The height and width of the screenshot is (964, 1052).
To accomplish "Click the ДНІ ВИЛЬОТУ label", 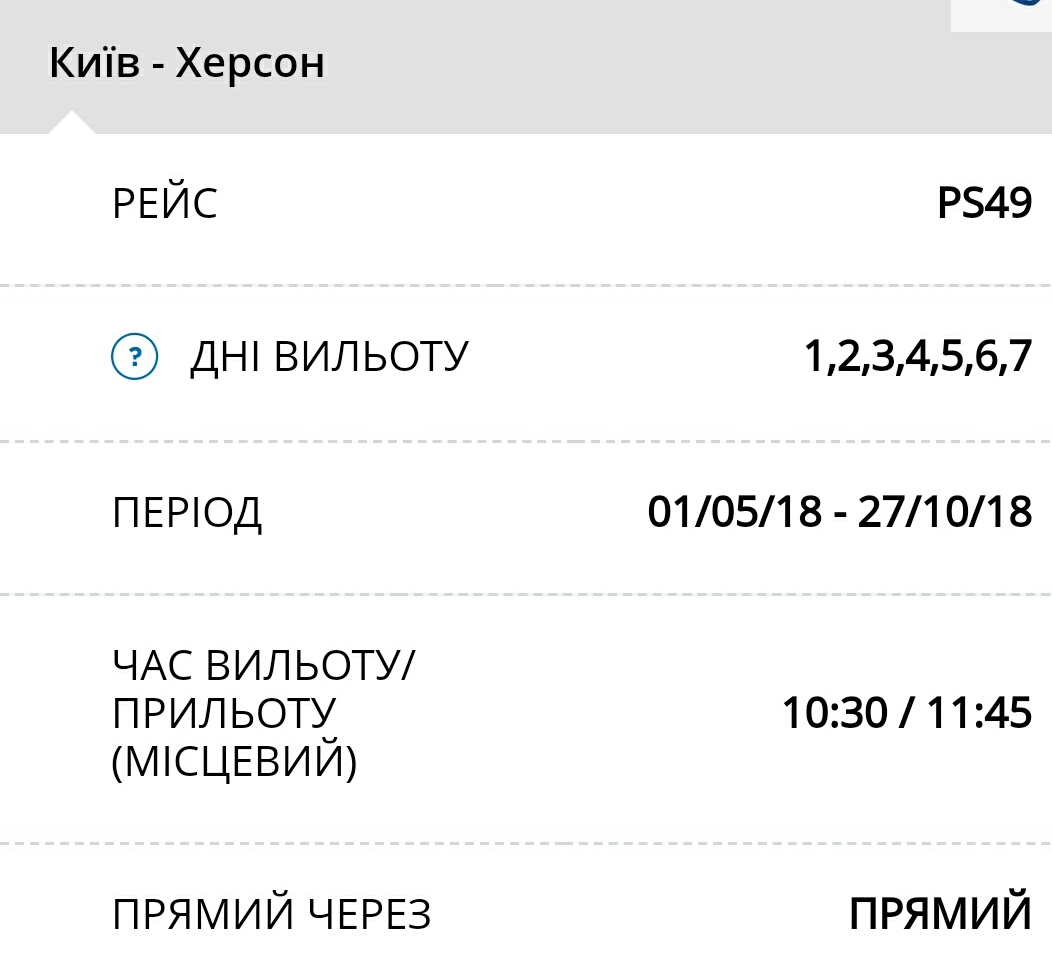I will (329, 357).
